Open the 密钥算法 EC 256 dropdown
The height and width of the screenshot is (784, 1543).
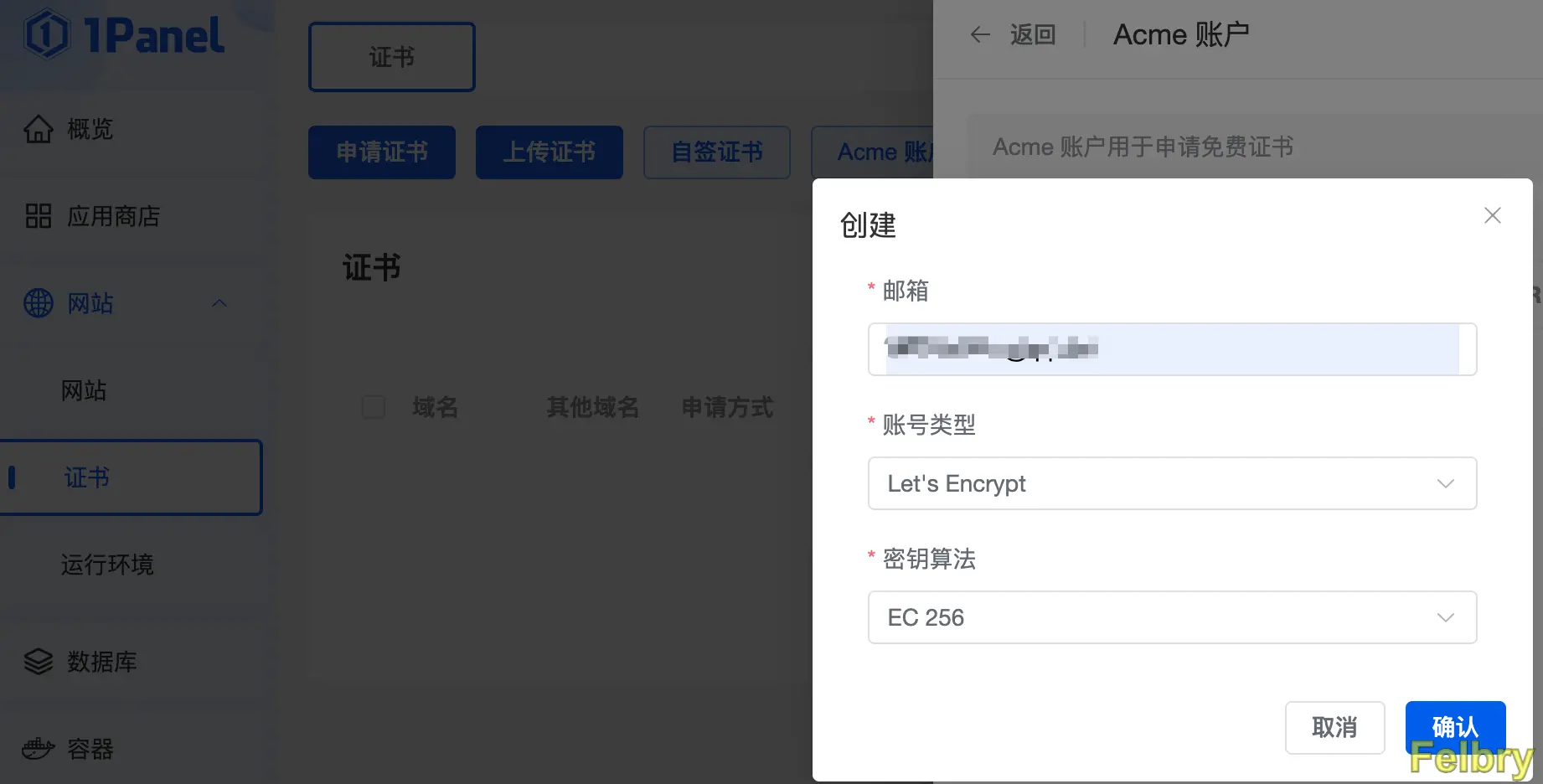coord(1172,617)
